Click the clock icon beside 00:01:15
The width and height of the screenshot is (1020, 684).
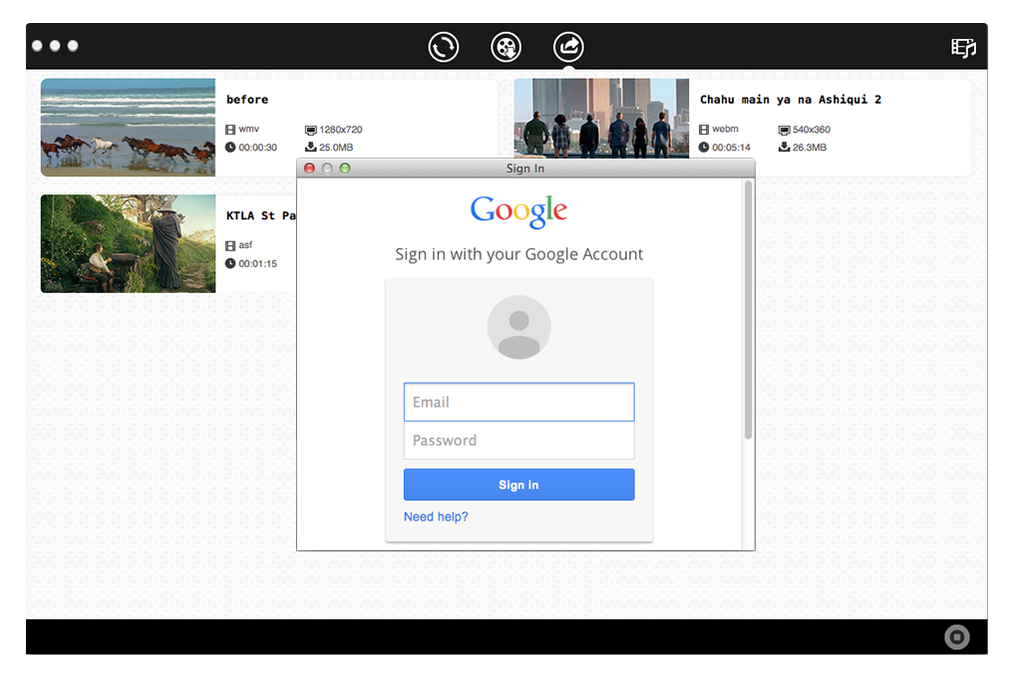[230, 263]
